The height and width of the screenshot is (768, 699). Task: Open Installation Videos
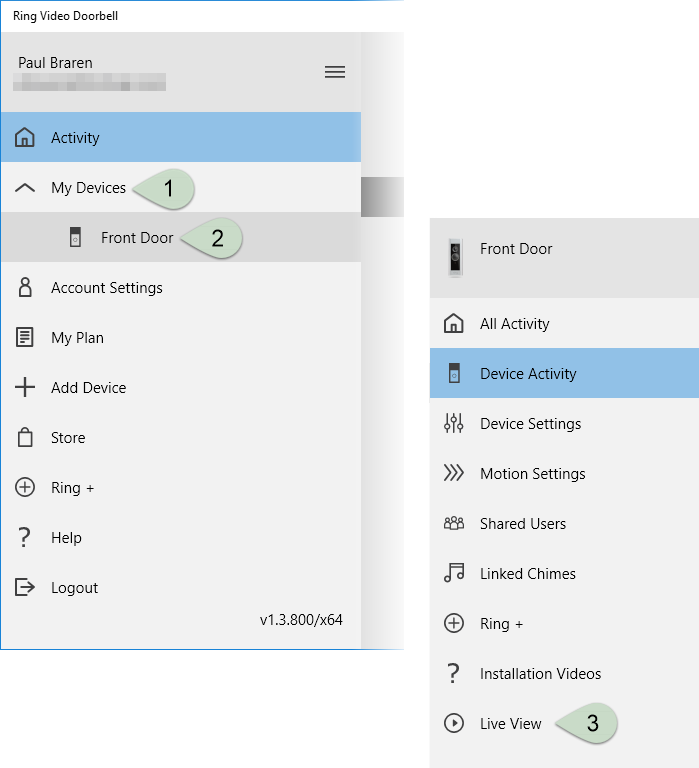click(x=564, y=673)
